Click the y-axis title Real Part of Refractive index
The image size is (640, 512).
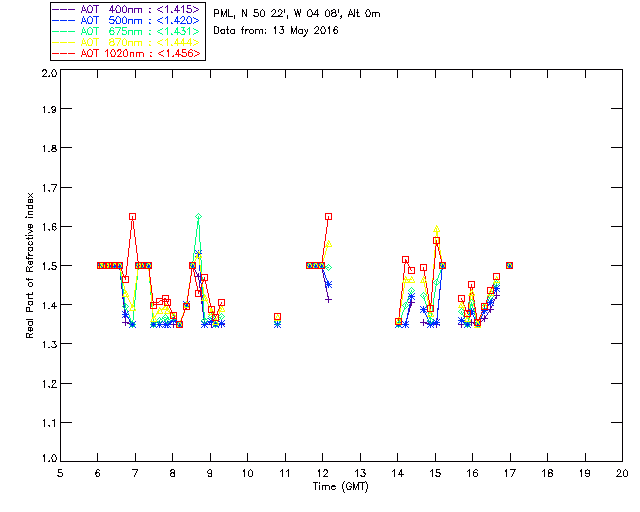29,265
